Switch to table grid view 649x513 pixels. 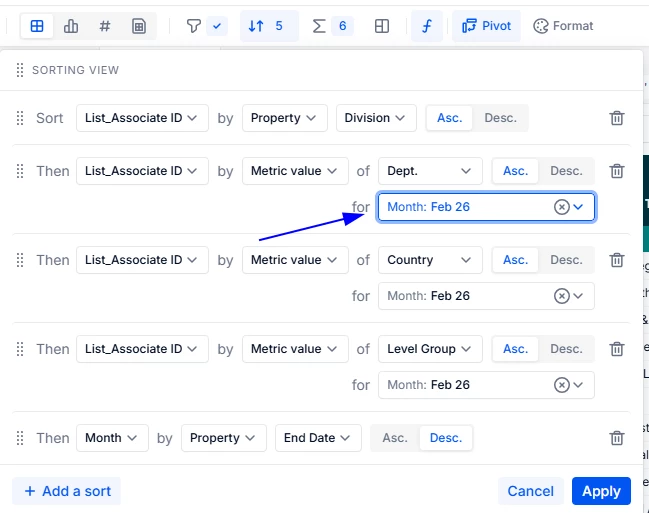click(x=37, y=26)
